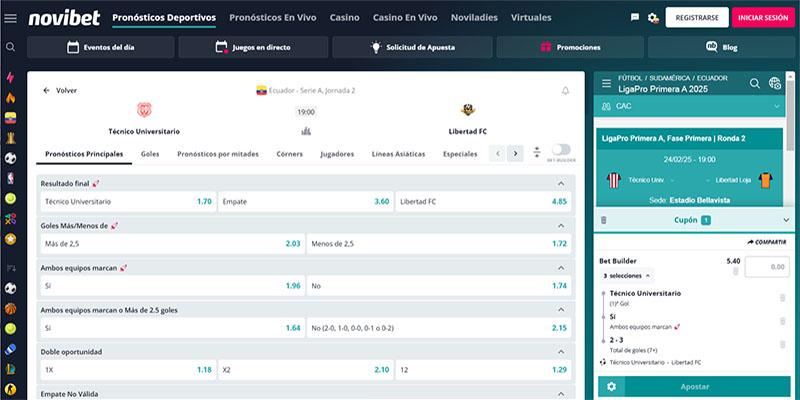Open Solicitud de Apuesta

point(412,47)
